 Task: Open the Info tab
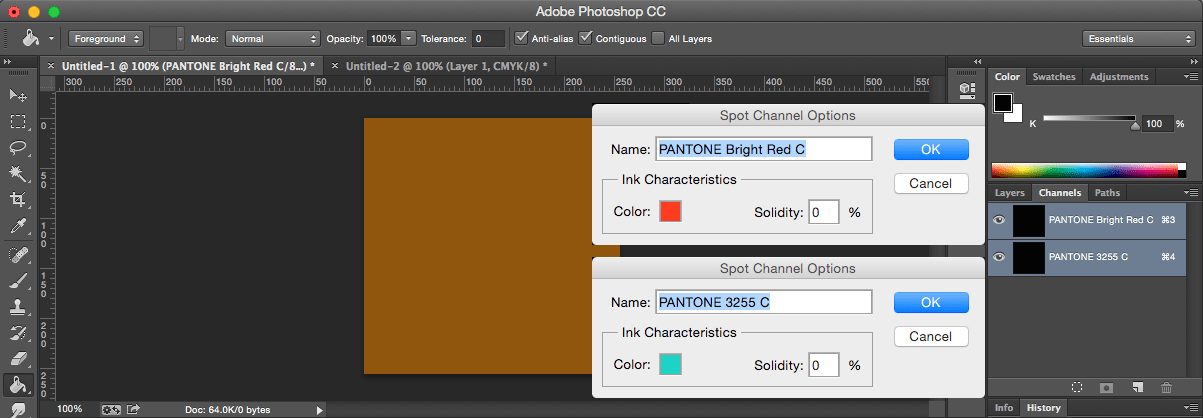1004,408
